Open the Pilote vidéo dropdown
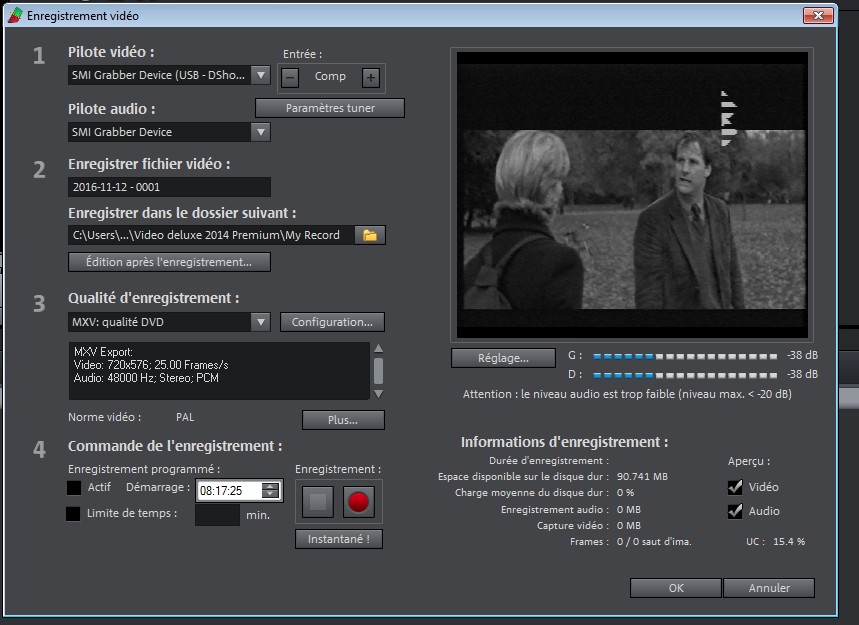The width and height of the screenshot is (859, 625). [x=261, y=75]
